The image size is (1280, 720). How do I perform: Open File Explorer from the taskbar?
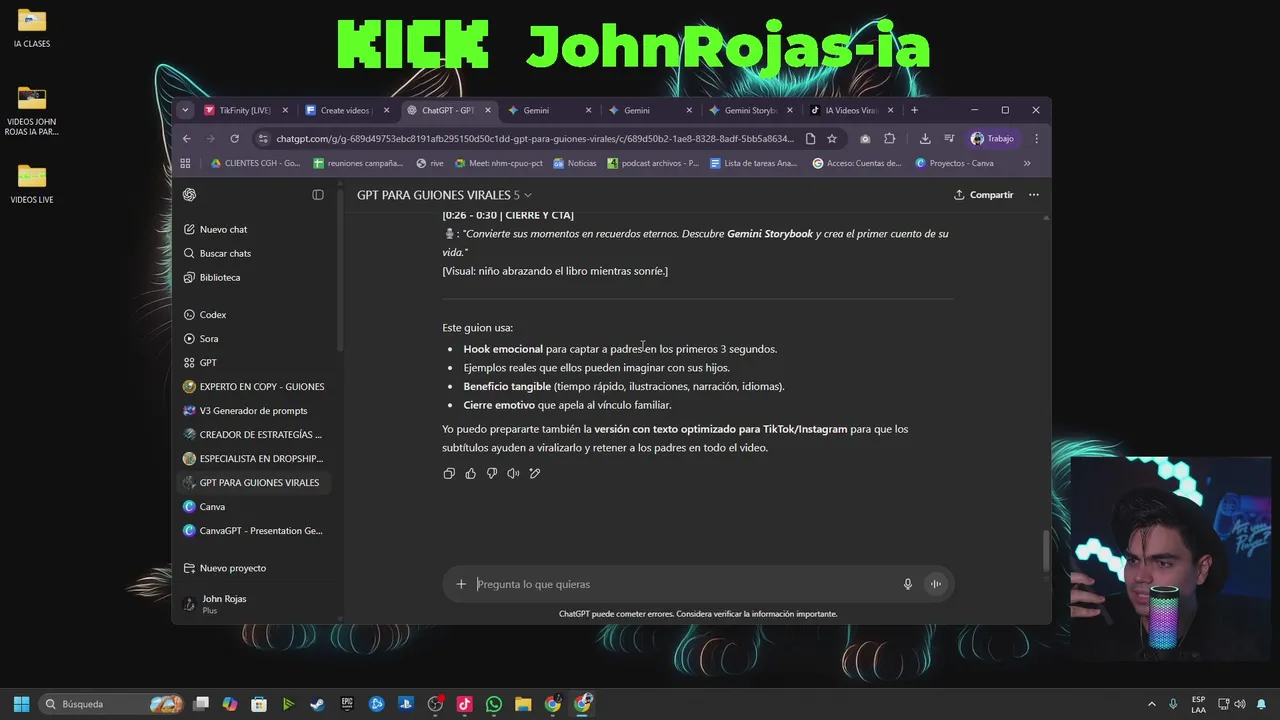click(523, 704)
